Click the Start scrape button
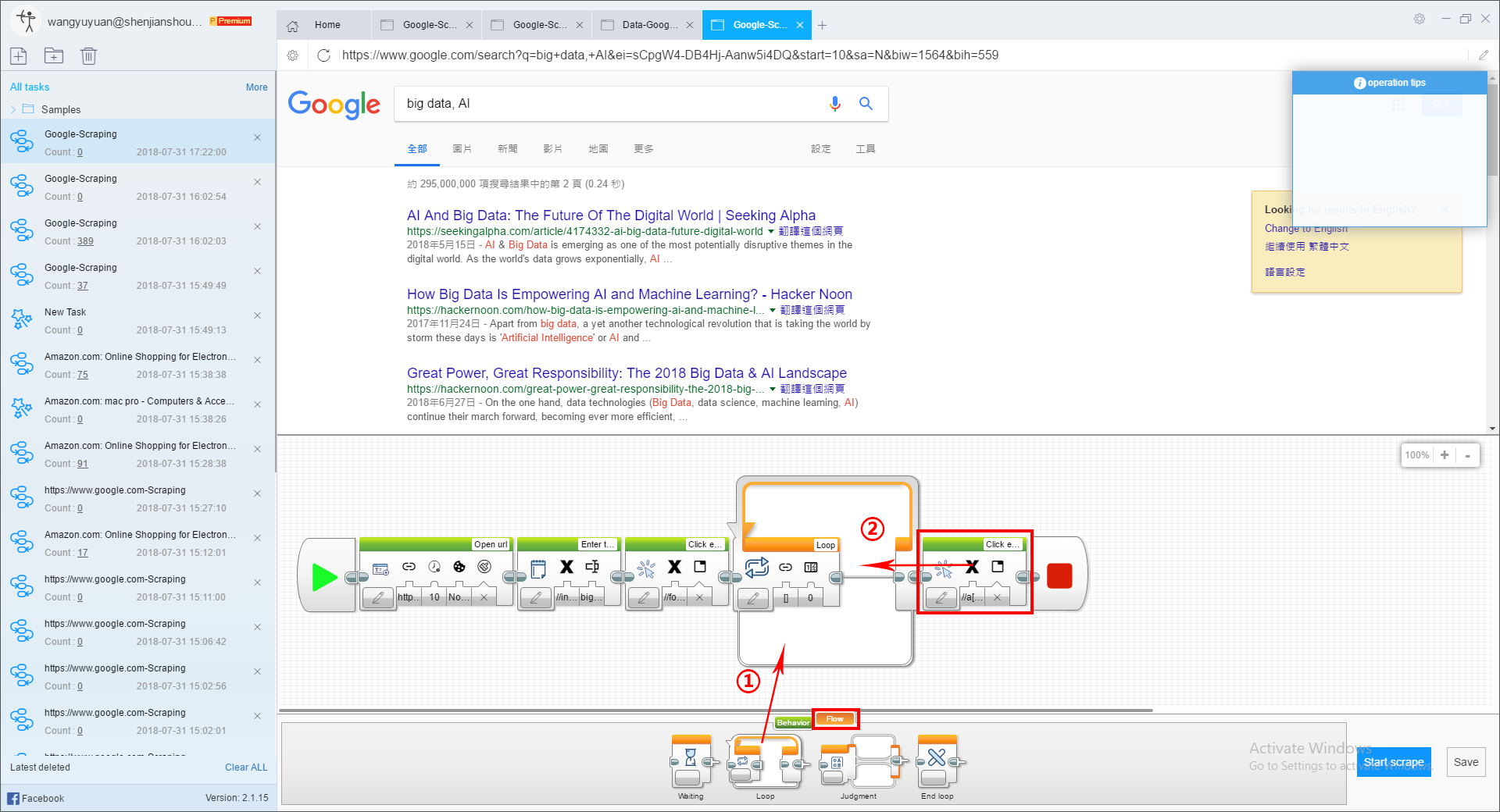 pyautogui.click(x=1394, y=762)
